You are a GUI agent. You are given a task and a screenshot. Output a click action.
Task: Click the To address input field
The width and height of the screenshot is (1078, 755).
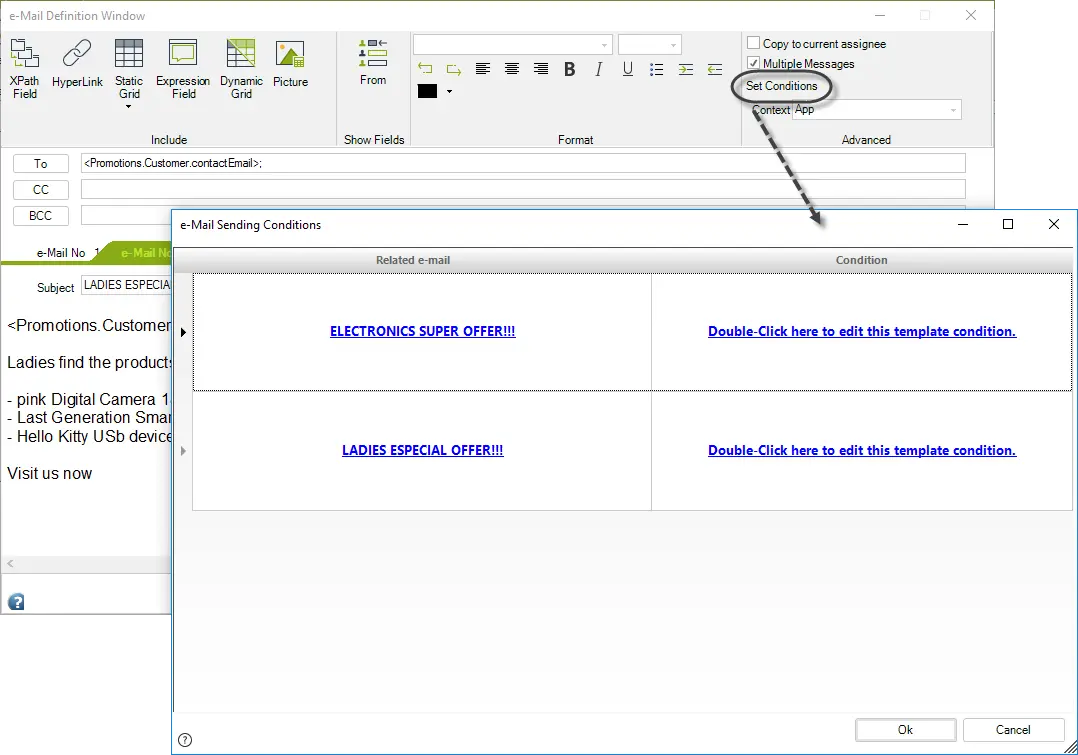523,163
